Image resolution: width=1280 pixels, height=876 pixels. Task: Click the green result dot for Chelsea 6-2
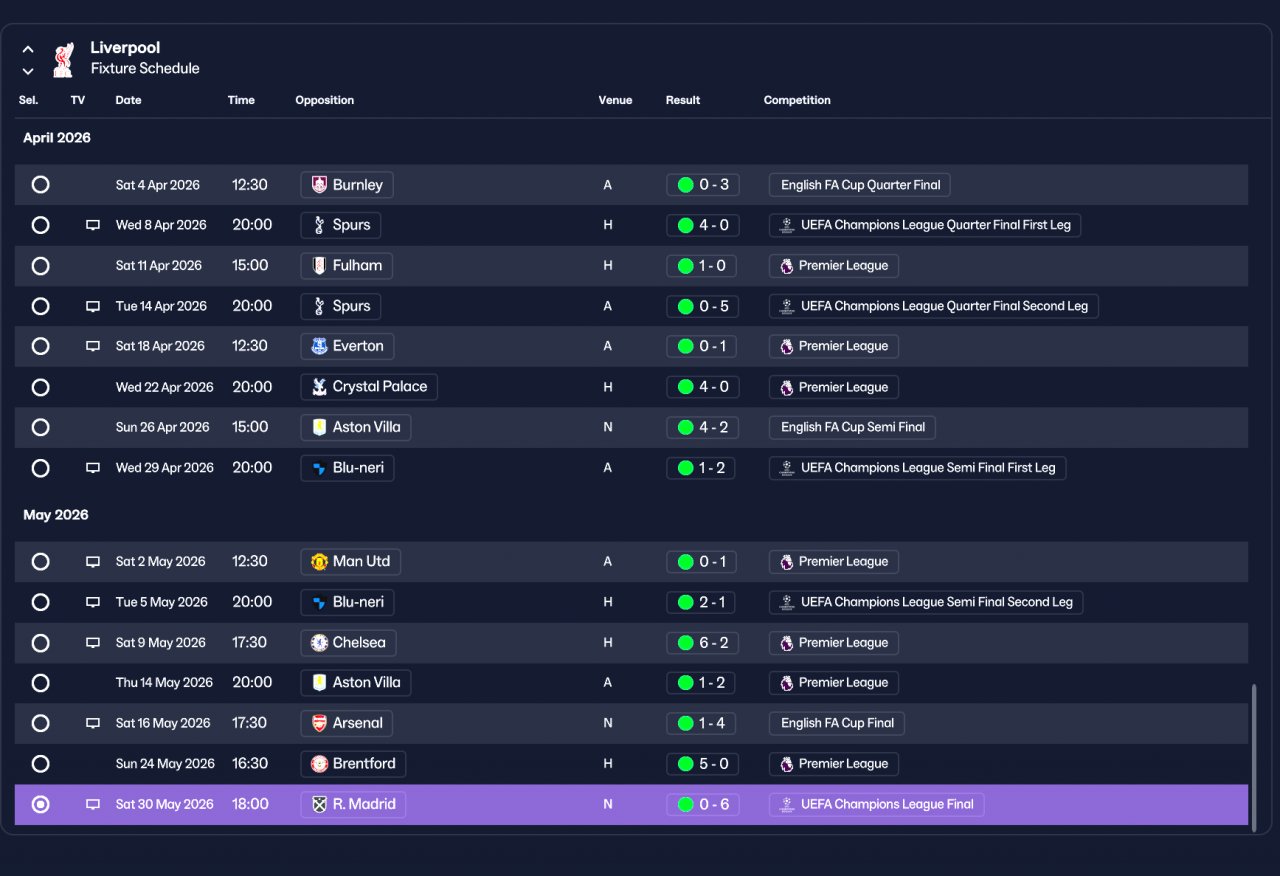[685, 643]
